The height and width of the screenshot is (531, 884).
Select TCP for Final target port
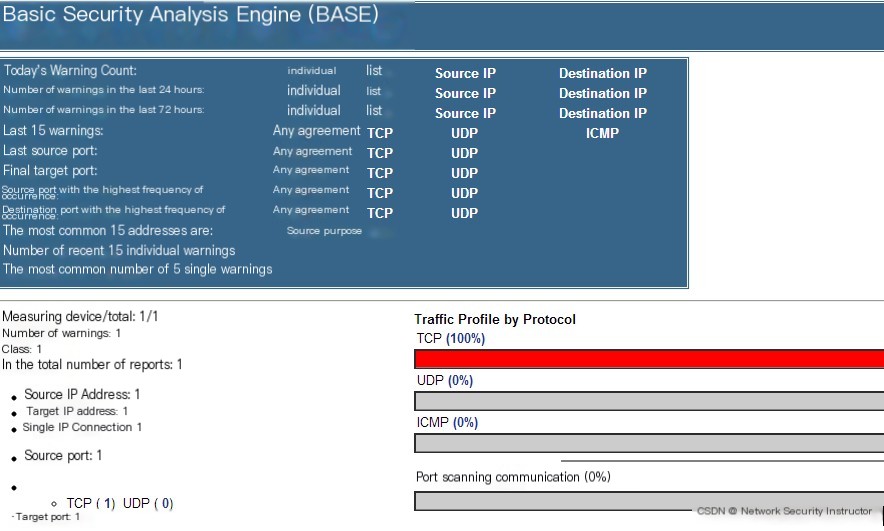[380, 173]
